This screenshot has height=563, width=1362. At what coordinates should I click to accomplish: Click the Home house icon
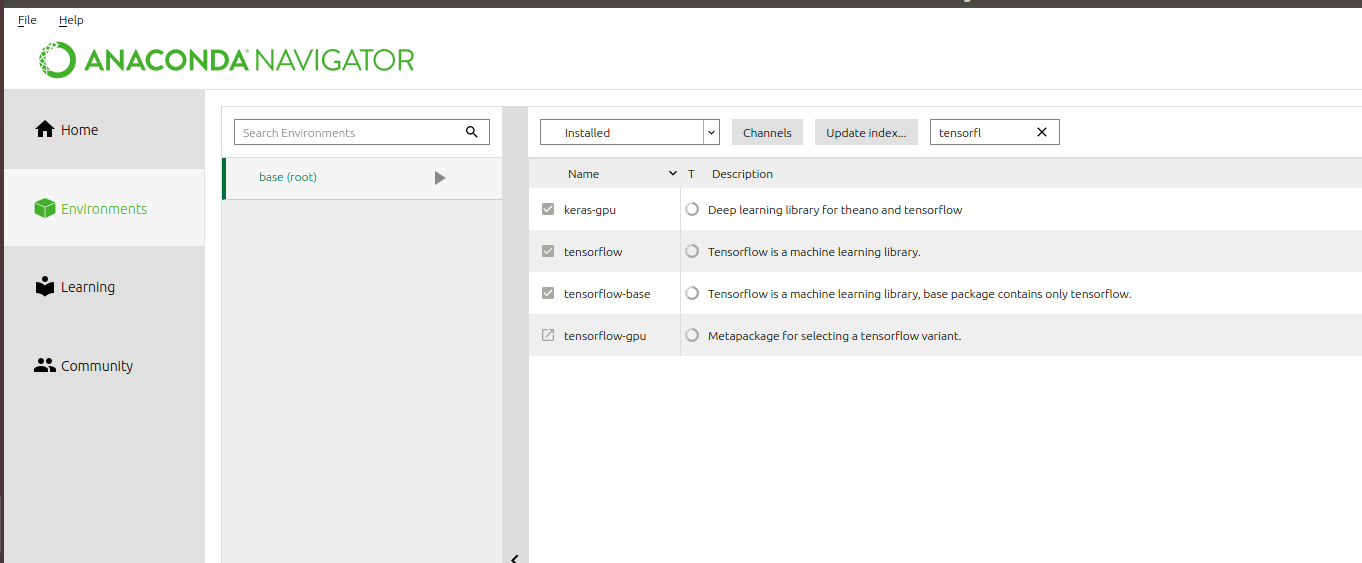pyautogui.click(x=44, y=129)
